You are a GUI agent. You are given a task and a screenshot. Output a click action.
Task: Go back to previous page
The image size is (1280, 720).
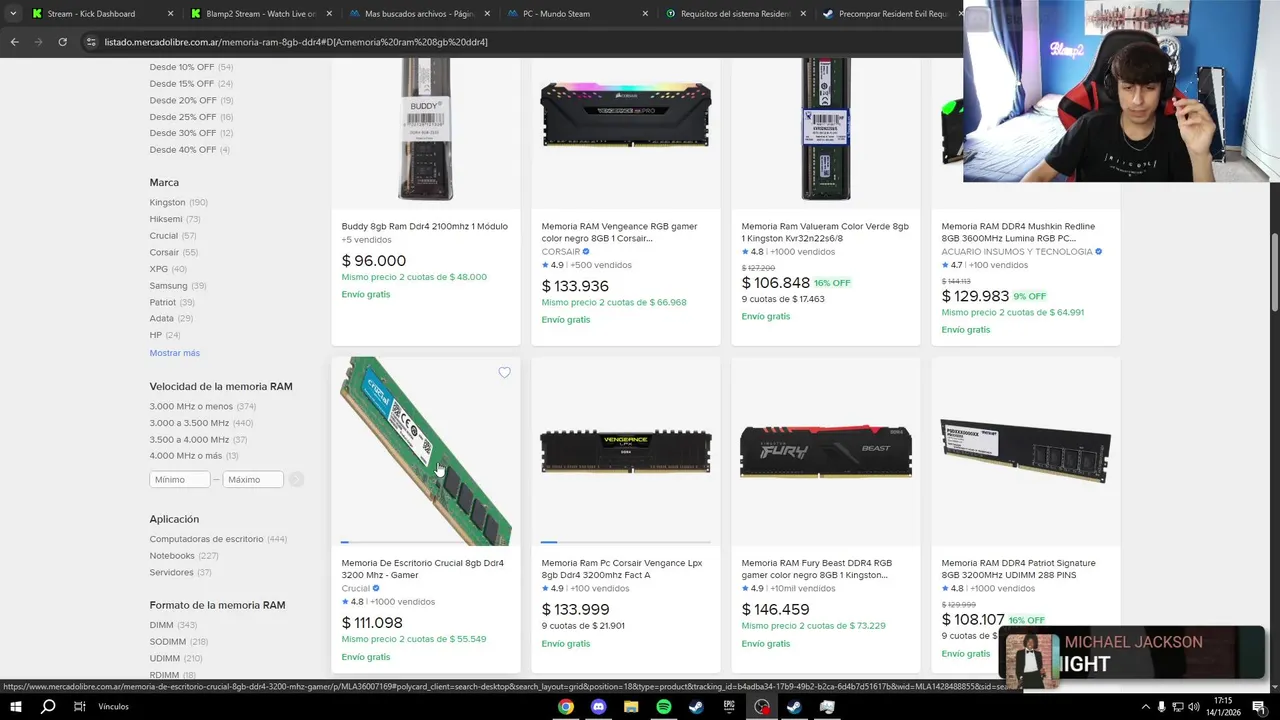click(14, 42)
